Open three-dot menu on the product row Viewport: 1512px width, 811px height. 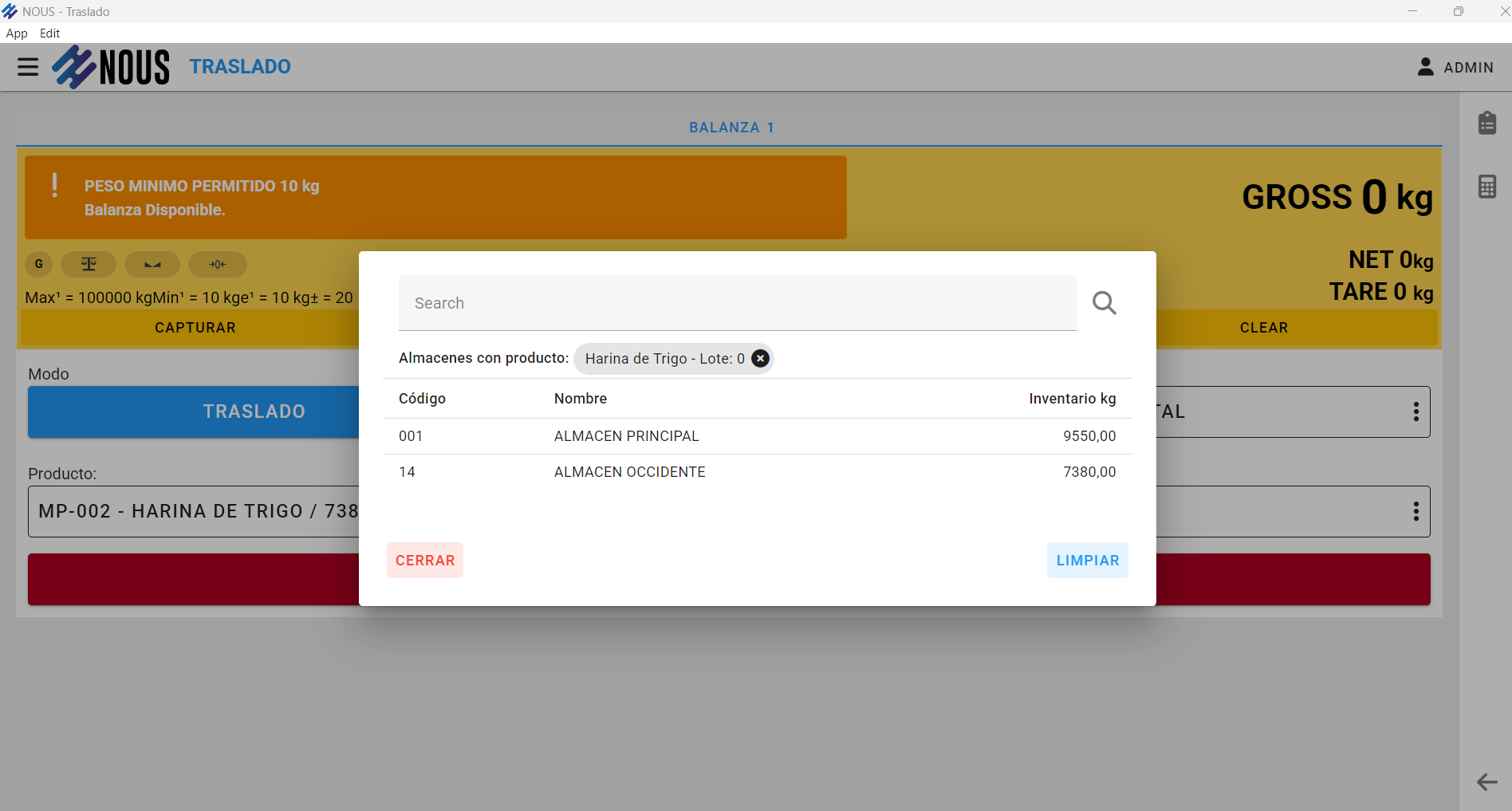click(1416, 511)
